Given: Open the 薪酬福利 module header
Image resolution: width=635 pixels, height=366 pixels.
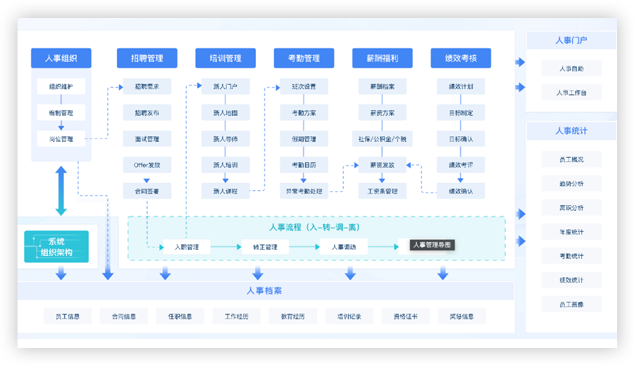Looking at the screenshot, I should point(382,58).
